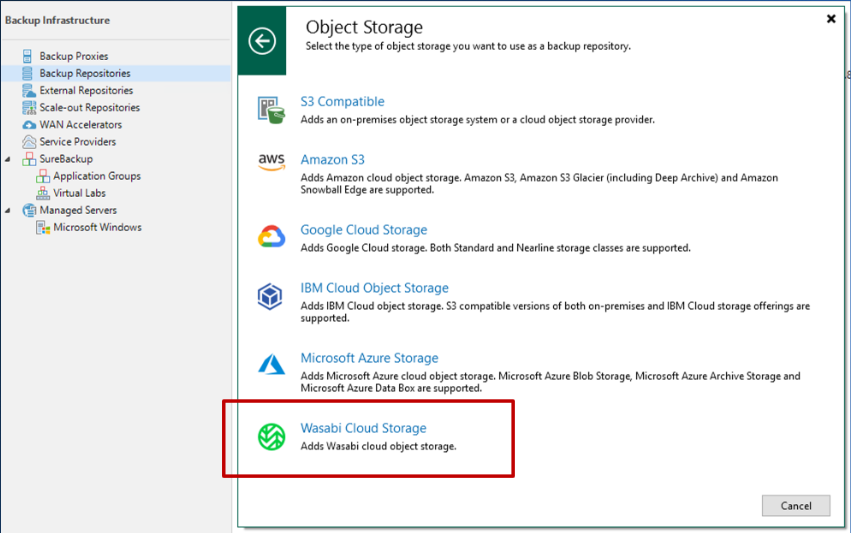The height and width of the screenshot is (533, 851).
Task: Select Backup Proxies in the tree
Action: coord(73,56)
